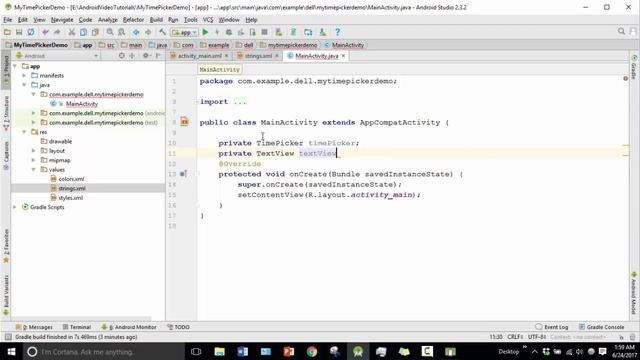Viewport: 640px width, 360px height.
Task: Click the Cortana search box
Action: [104, 351]
